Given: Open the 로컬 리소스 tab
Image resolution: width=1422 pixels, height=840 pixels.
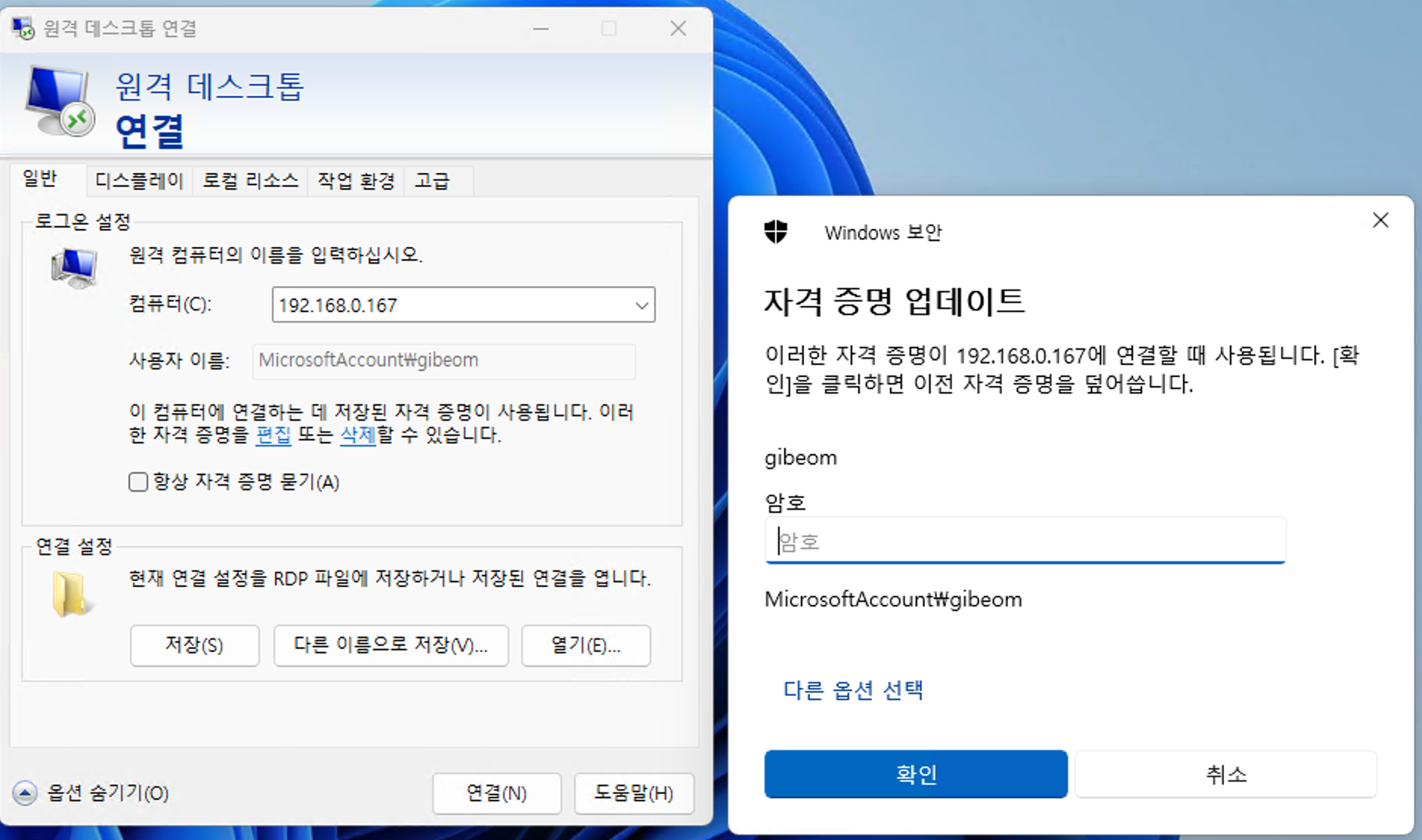Looking at the screenshot, I should (x=250, y=181).
